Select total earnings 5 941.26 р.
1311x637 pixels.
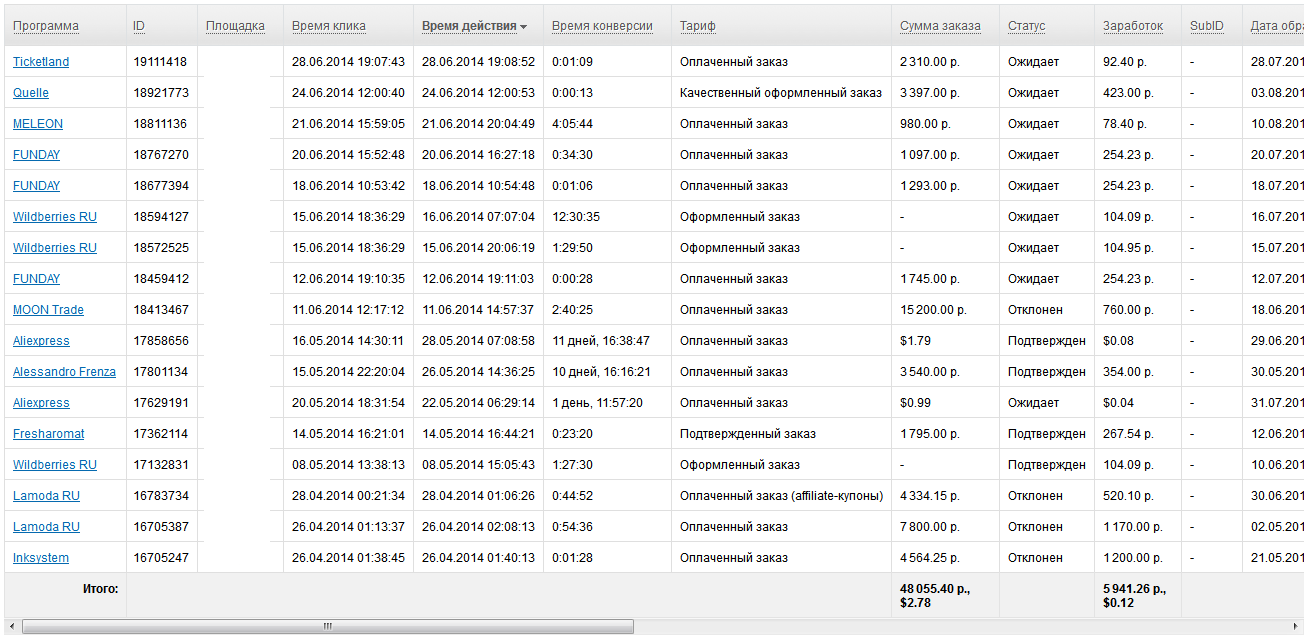pos(1136,589)
